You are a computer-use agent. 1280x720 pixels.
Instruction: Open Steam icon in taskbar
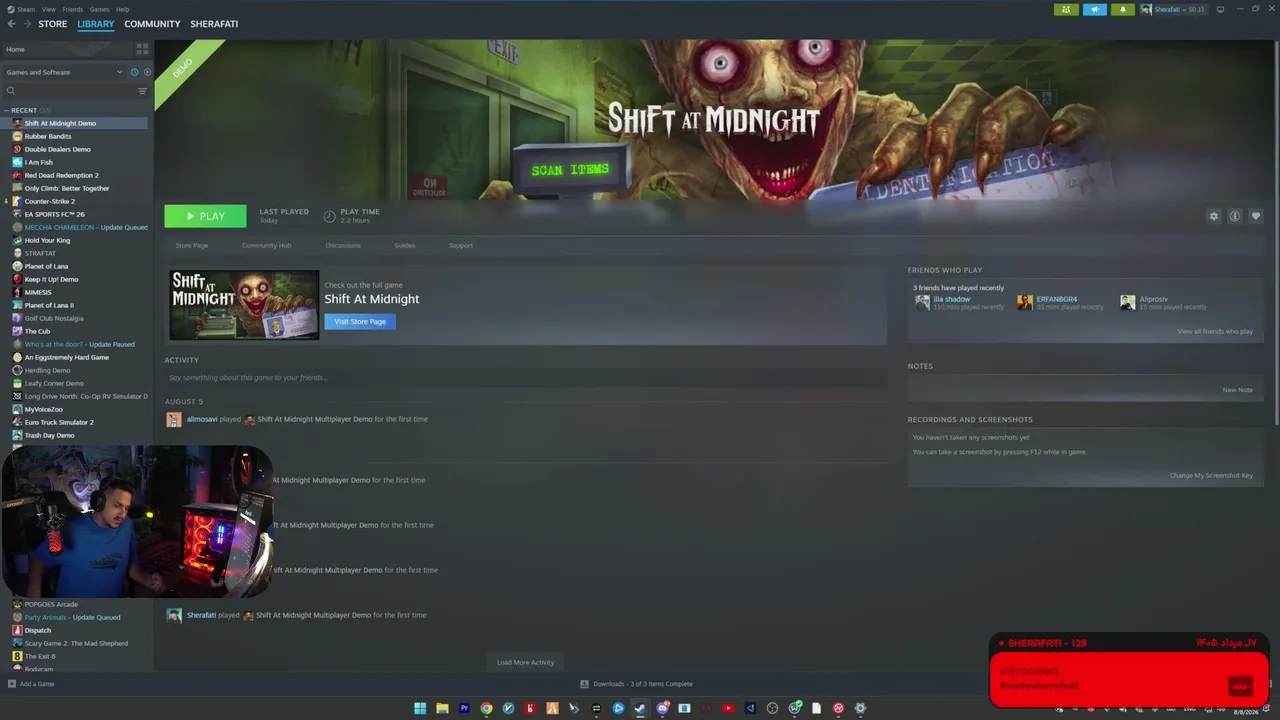pos(640,709)
